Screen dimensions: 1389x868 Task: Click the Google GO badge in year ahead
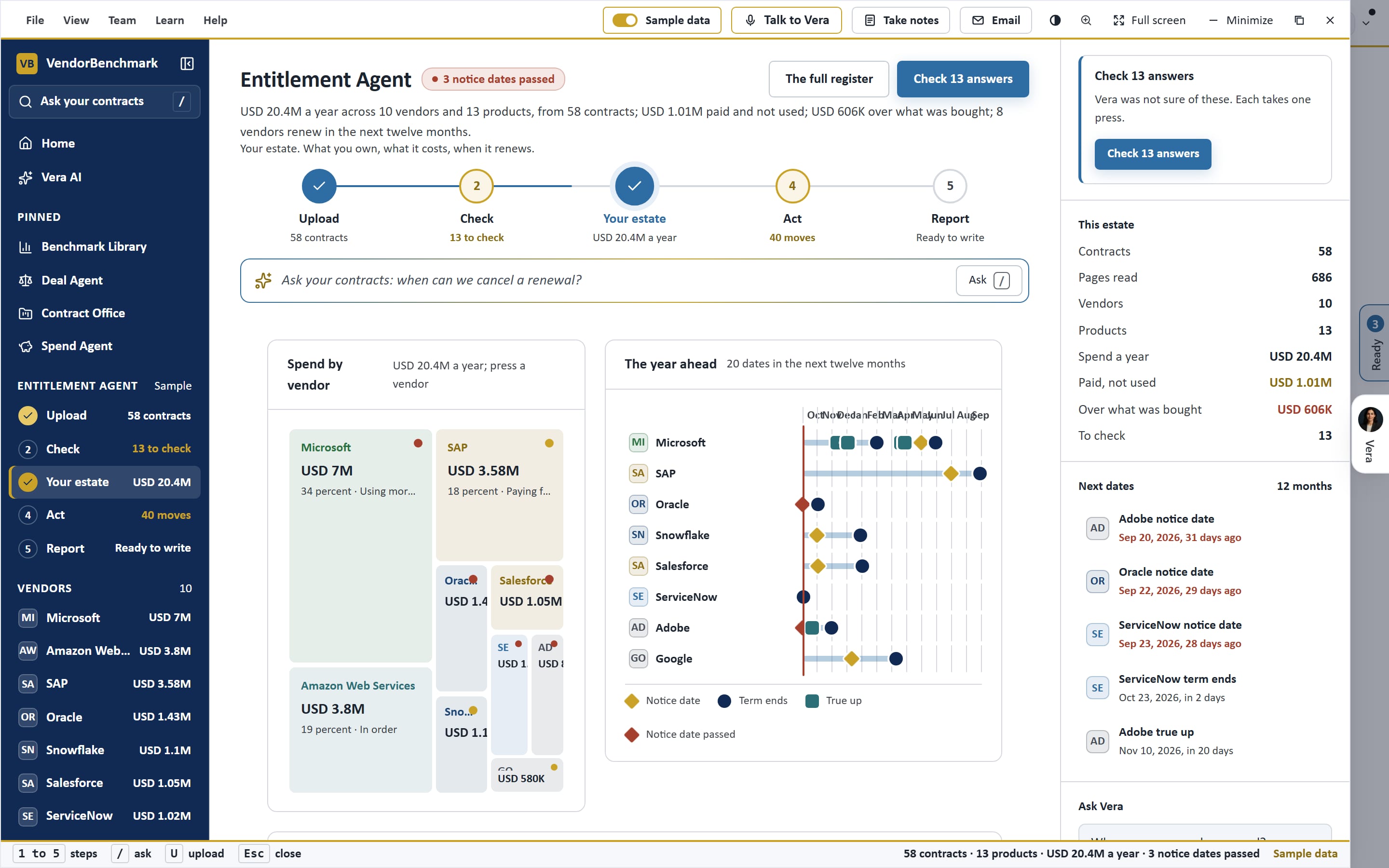coord(638,658)
